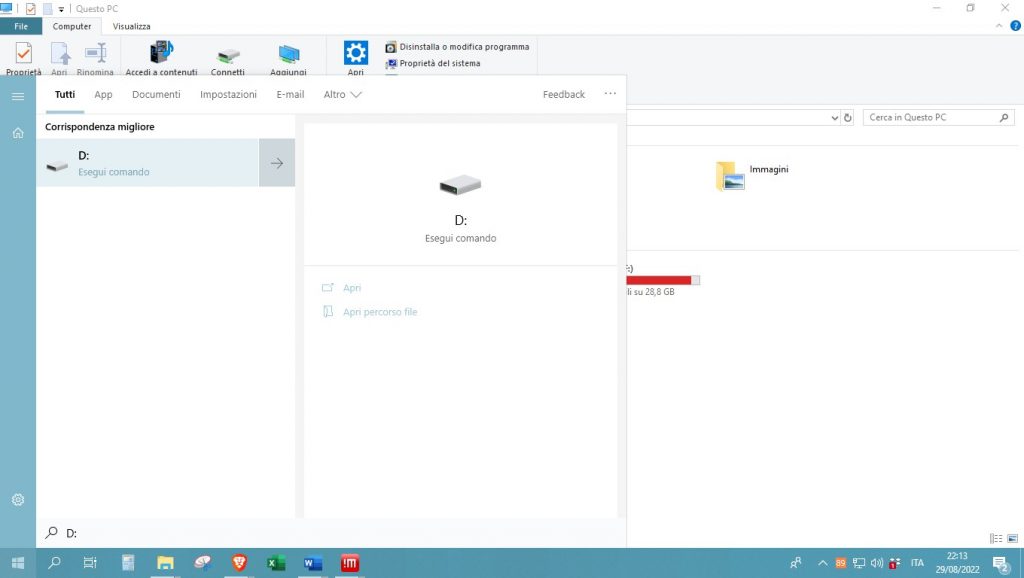Screen dimensions: 1024x578
Task: Switch to the Documenti search tab
Action: [x=156, y=95]
